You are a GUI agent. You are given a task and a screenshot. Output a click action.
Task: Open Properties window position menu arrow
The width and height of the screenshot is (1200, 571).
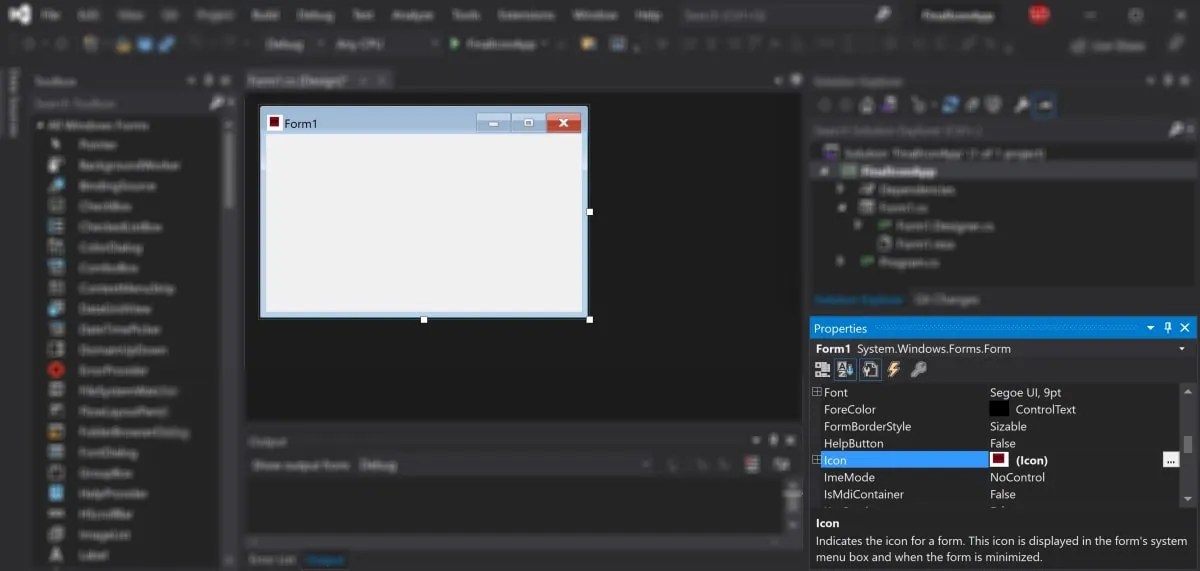[x=1150, y=328]
